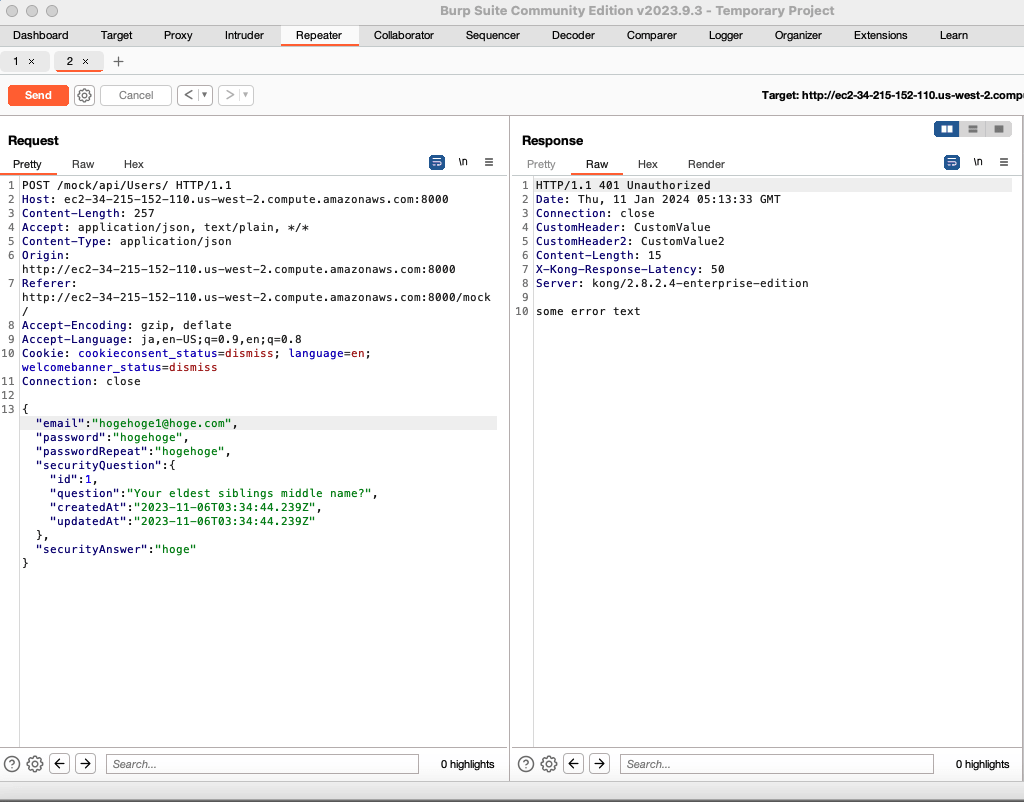This screenshot has height=802, width=1024.
Task: Add a new Repeater tab
Action: tap(119, 61)
